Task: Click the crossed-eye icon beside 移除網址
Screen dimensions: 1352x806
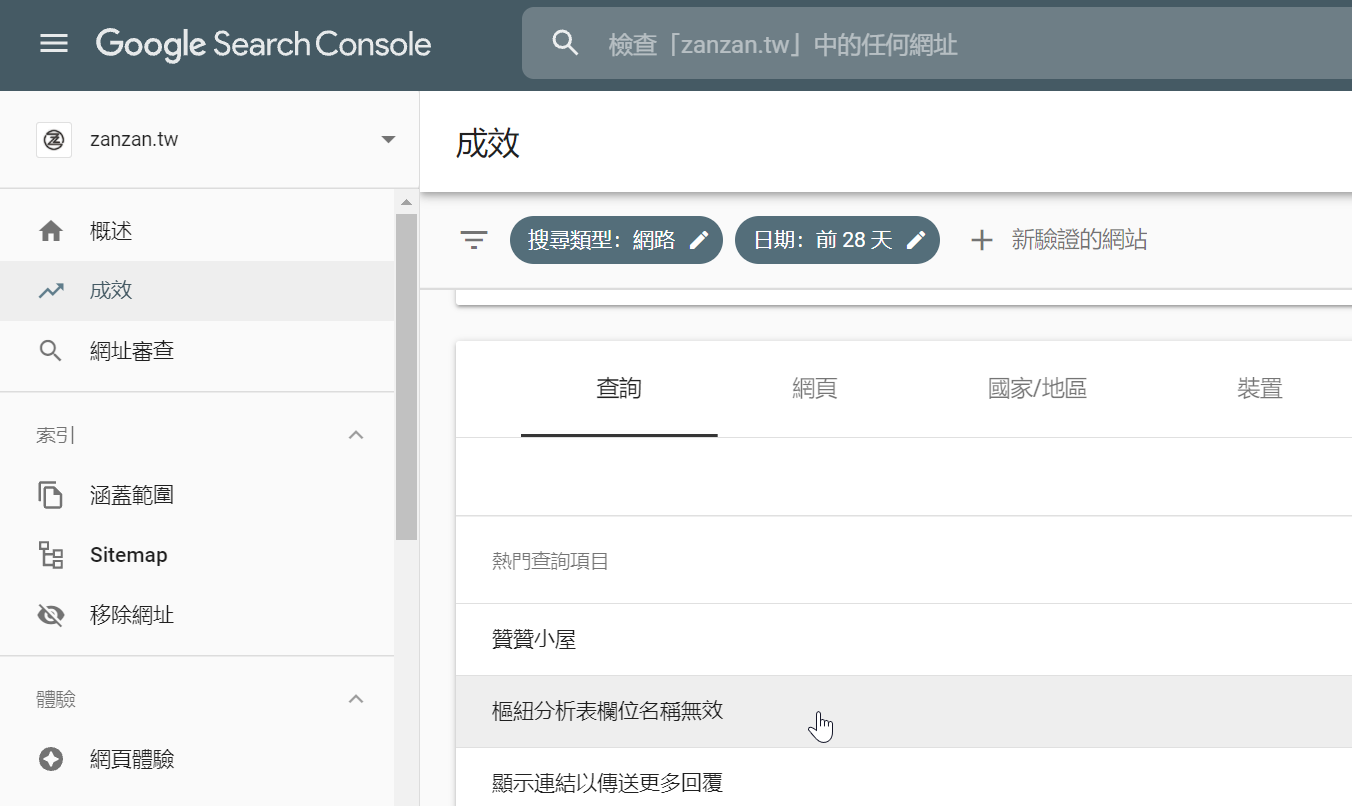Action: [x=51, y=615]
